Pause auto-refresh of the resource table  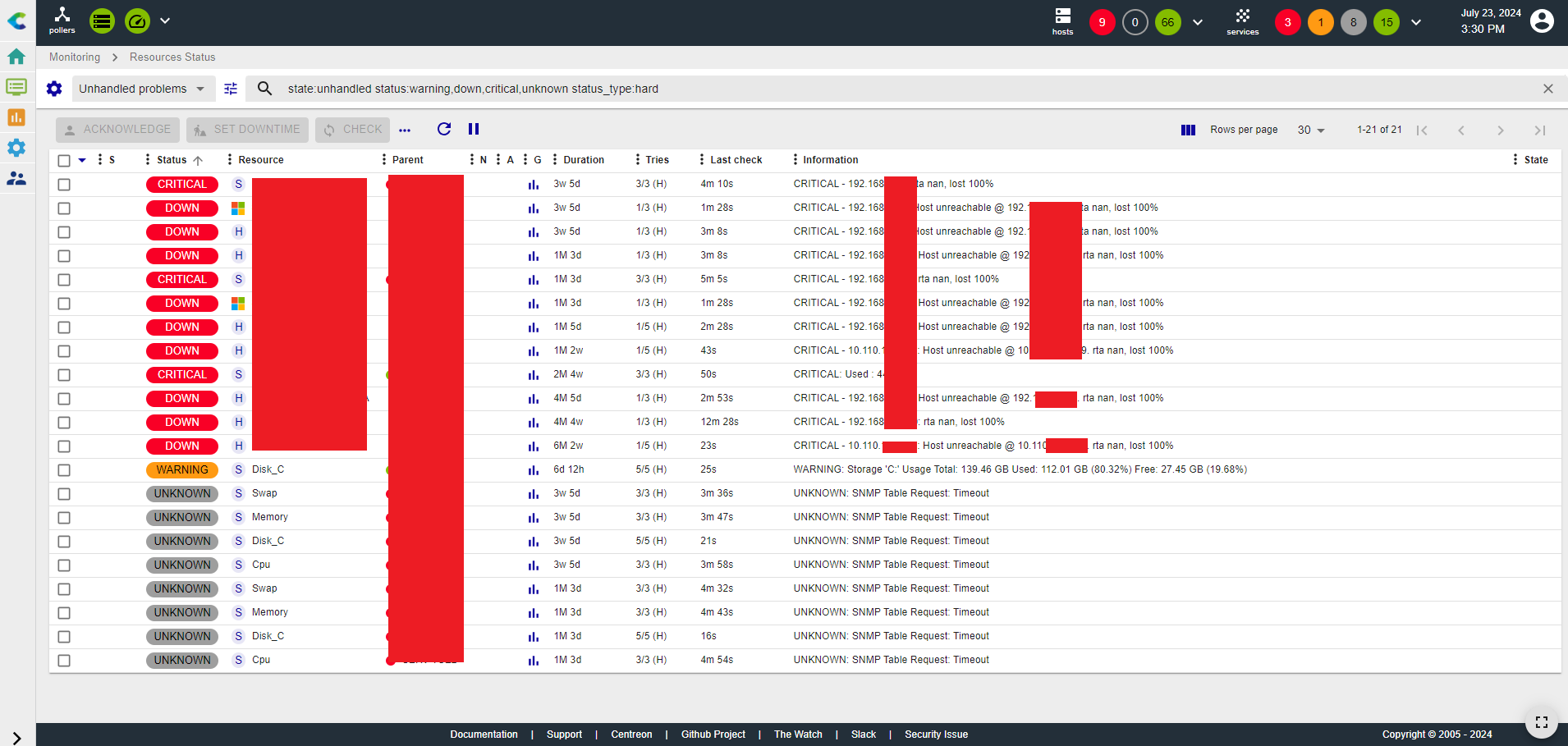click(474, 129)
